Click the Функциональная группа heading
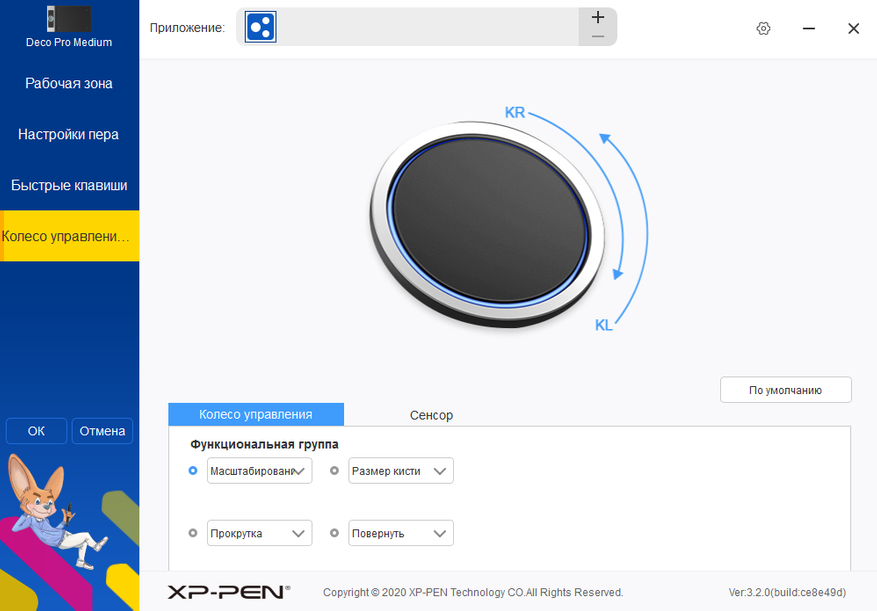The image size is (877, 611). click(x=264, y=444)
